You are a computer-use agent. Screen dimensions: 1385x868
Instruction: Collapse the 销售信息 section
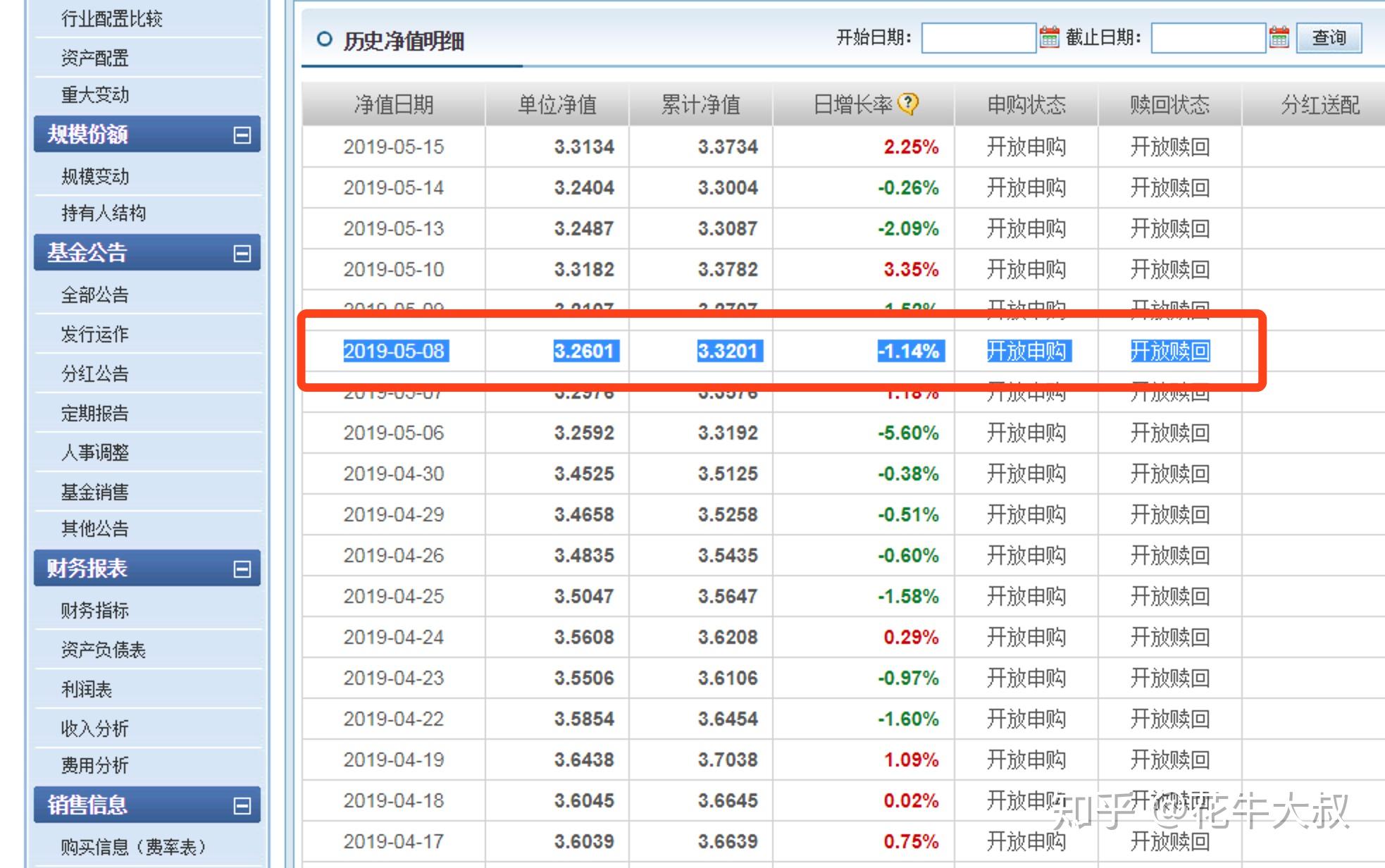point(242,805)
